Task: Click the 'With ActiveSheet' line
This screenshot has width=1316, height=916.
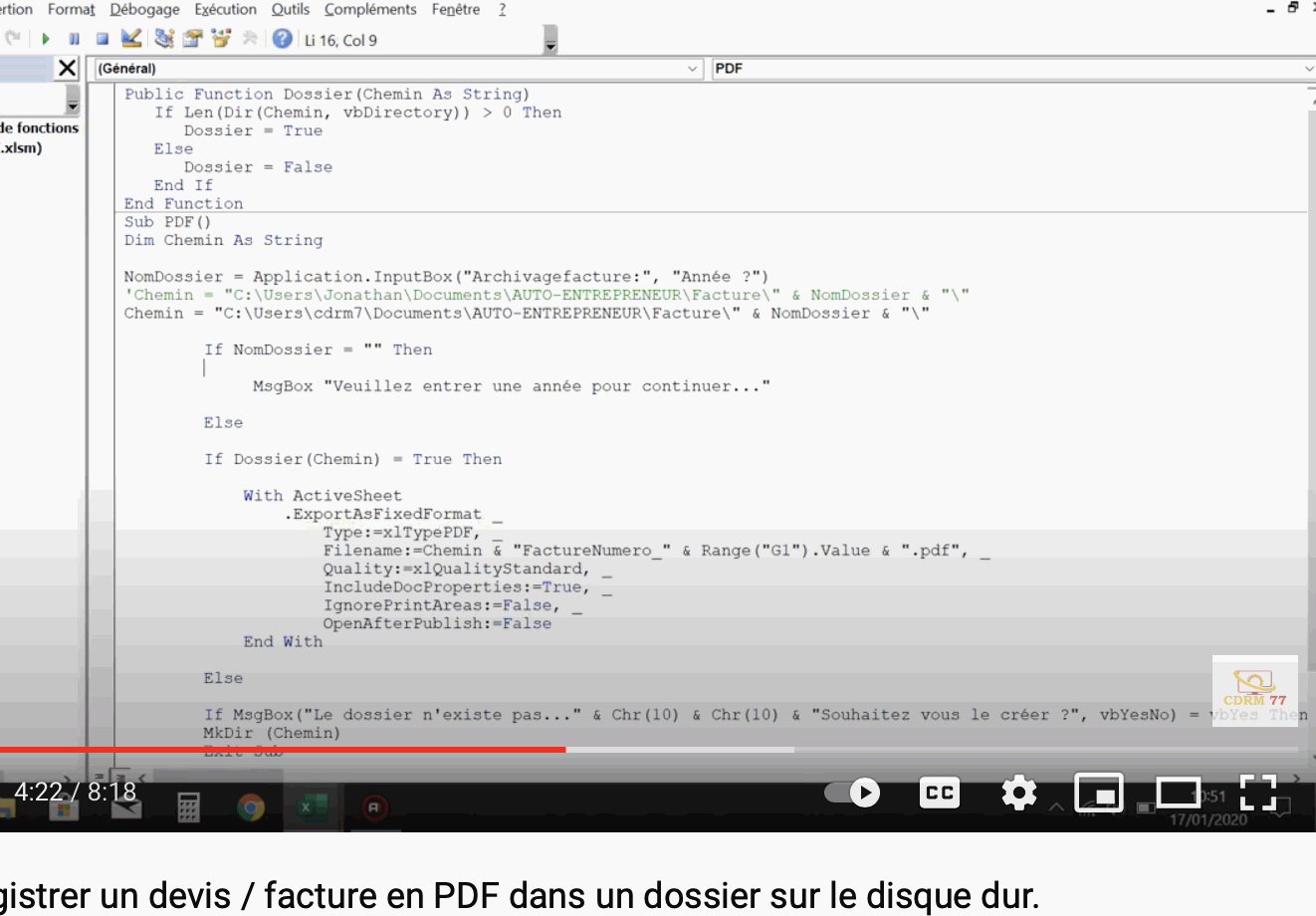Action: click(323, 496)
